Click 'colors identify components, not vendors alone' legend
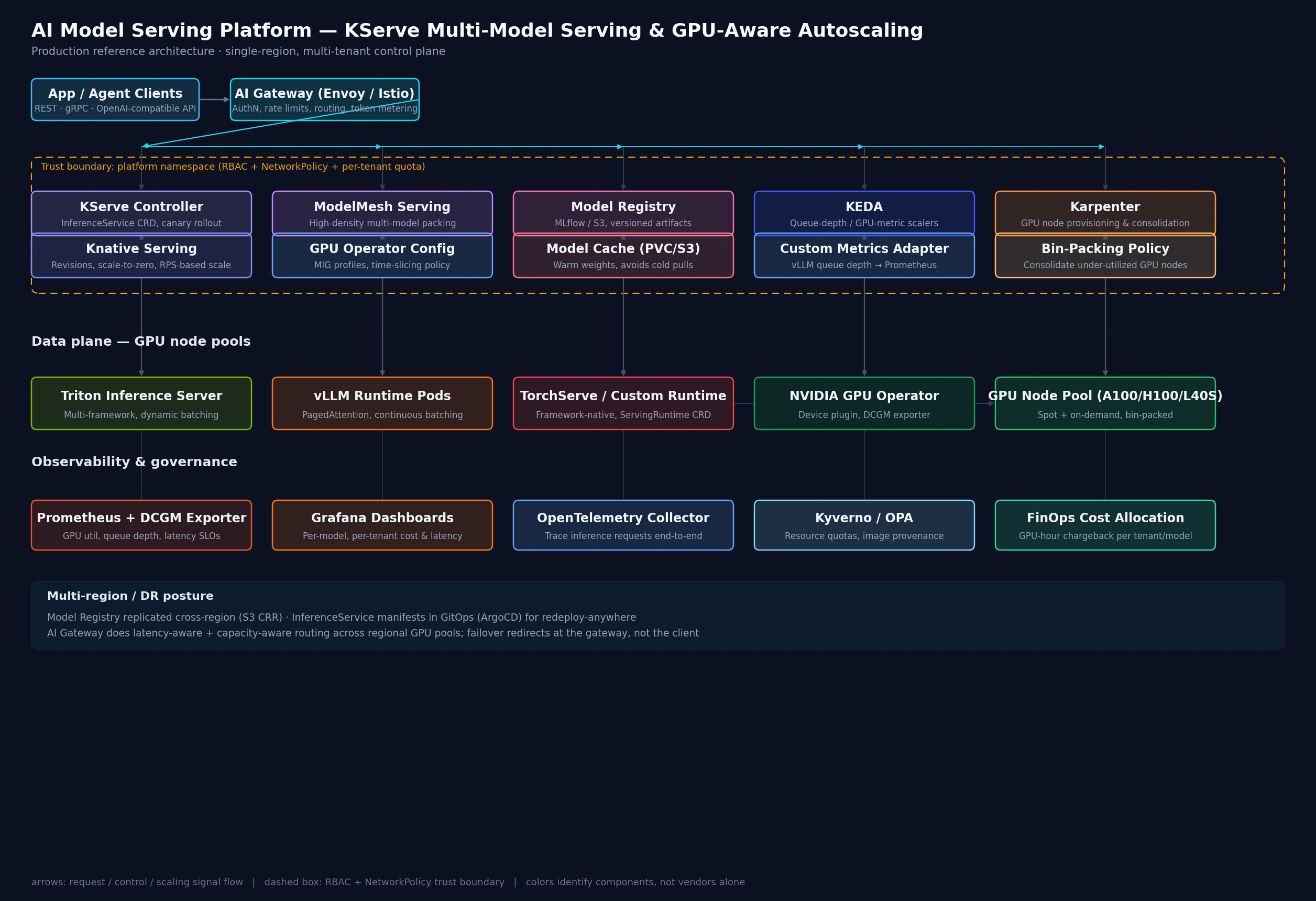This screenshot has width=1316, height=901. tap(635, 882)
